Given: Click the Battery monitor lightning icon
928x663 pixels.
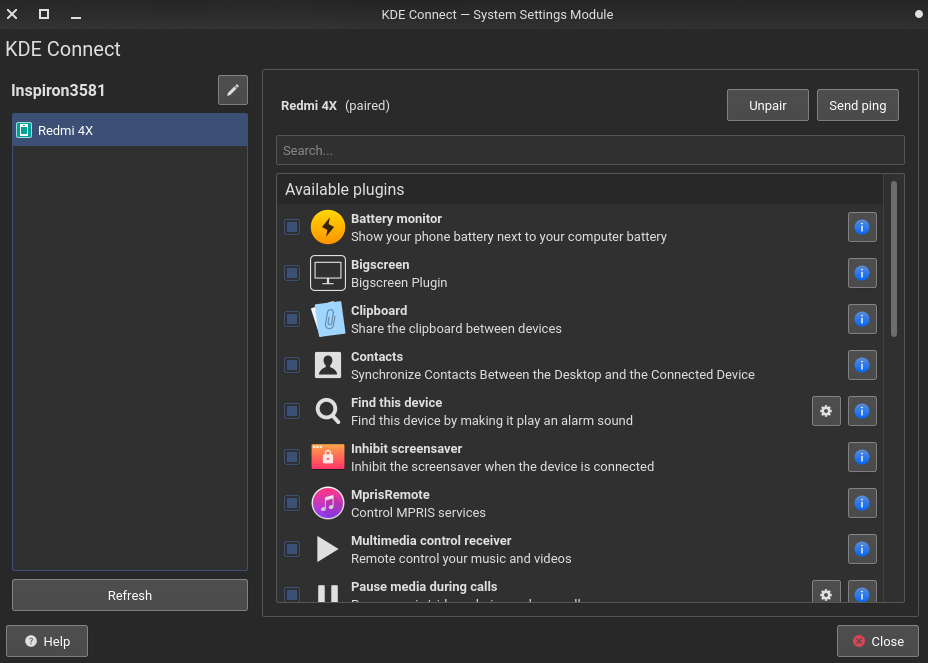Looking at the screenshot, I should [x=328, y=227].
